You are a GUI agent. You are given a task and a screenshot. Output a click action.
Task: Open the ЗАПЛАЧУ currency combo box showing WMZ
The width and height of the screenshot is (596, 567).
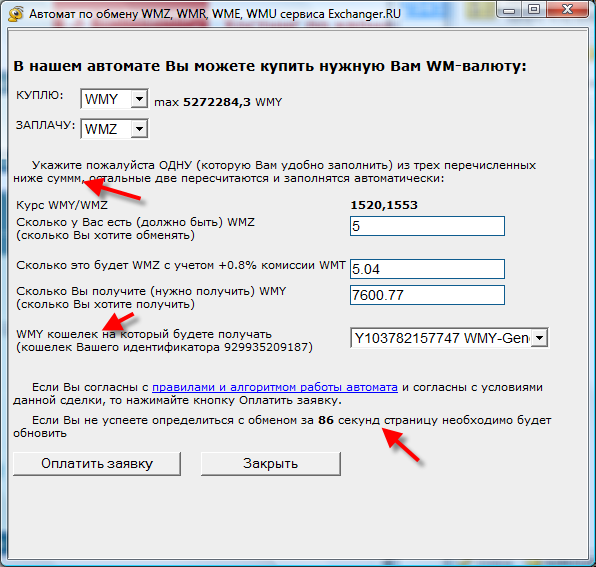114,129
